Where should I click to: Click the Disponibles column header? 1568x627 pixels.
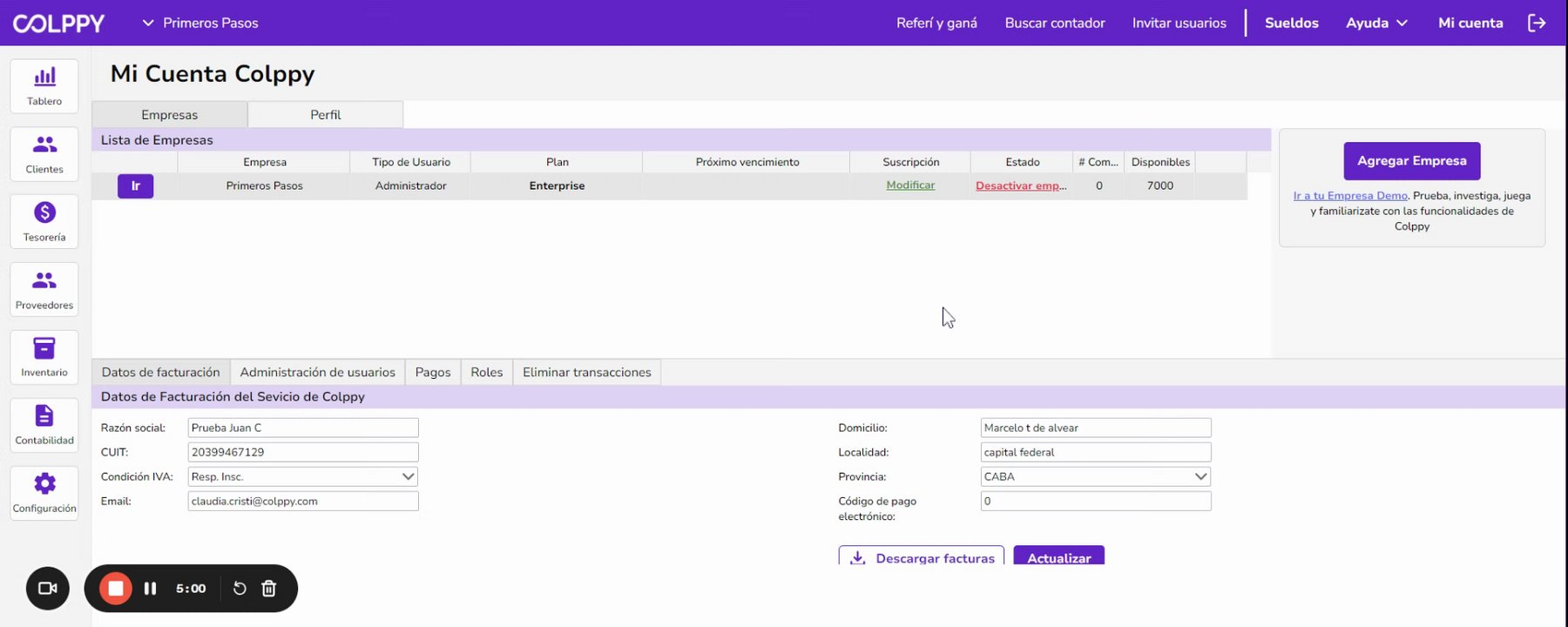[1160, 162]
